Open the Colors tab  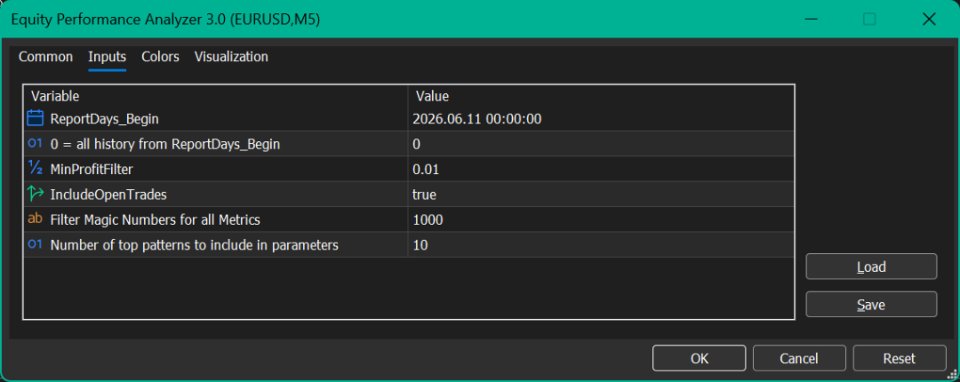tap(160, 57)
